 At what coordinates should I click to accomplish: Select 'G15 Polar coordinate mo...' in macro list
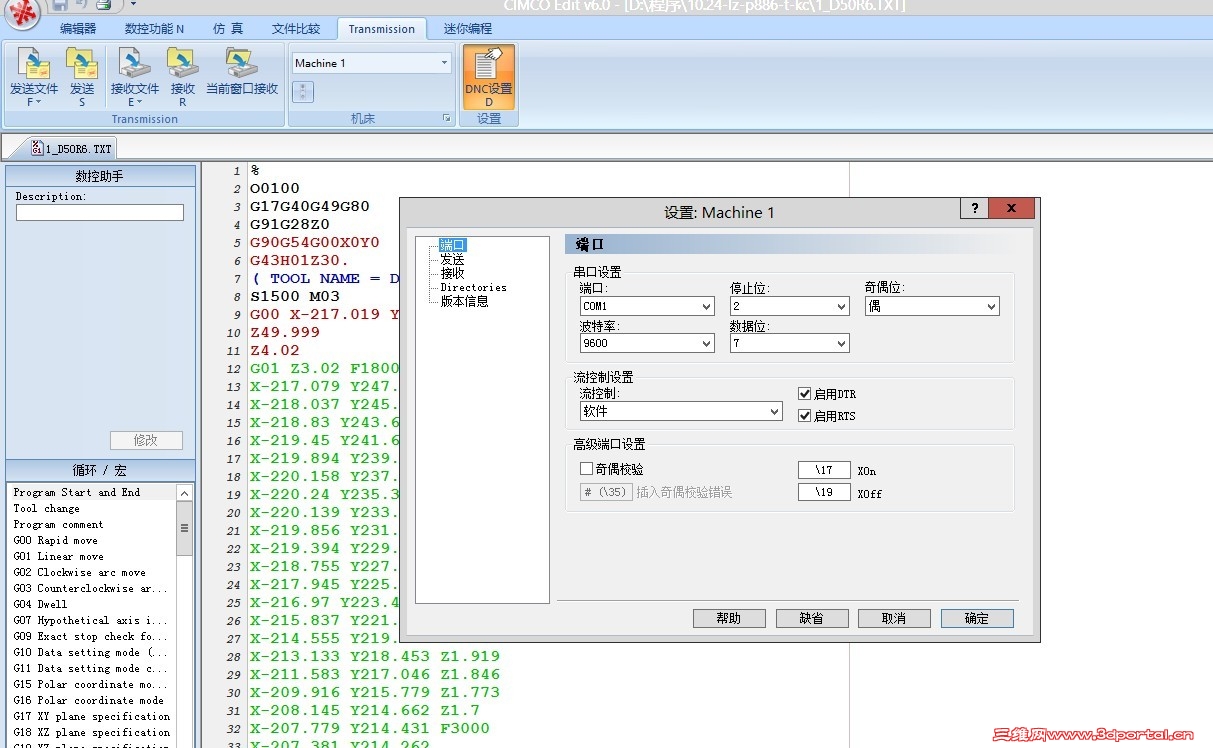[92, 684]
